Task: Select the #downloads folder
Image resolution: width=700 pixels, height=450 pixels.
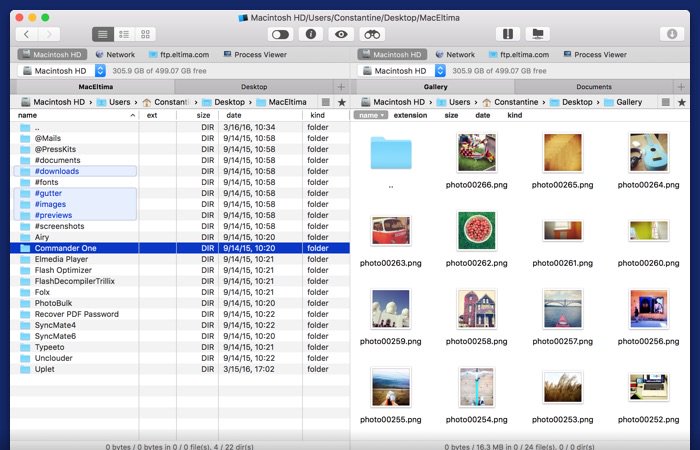Action: coord(75,171)
